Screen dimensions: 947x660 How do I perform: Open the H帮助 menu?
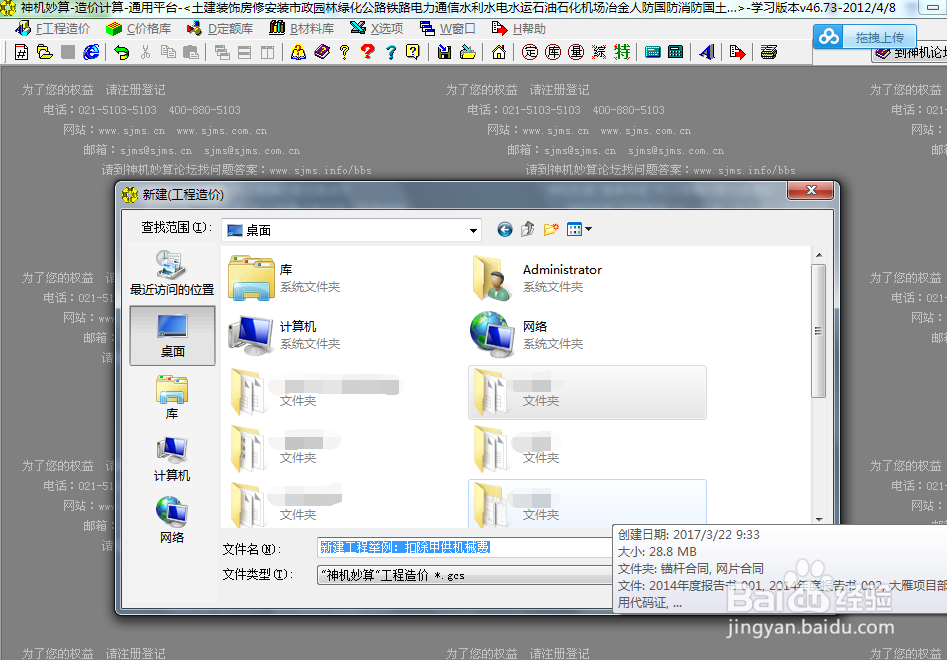(x=519, y=28)
